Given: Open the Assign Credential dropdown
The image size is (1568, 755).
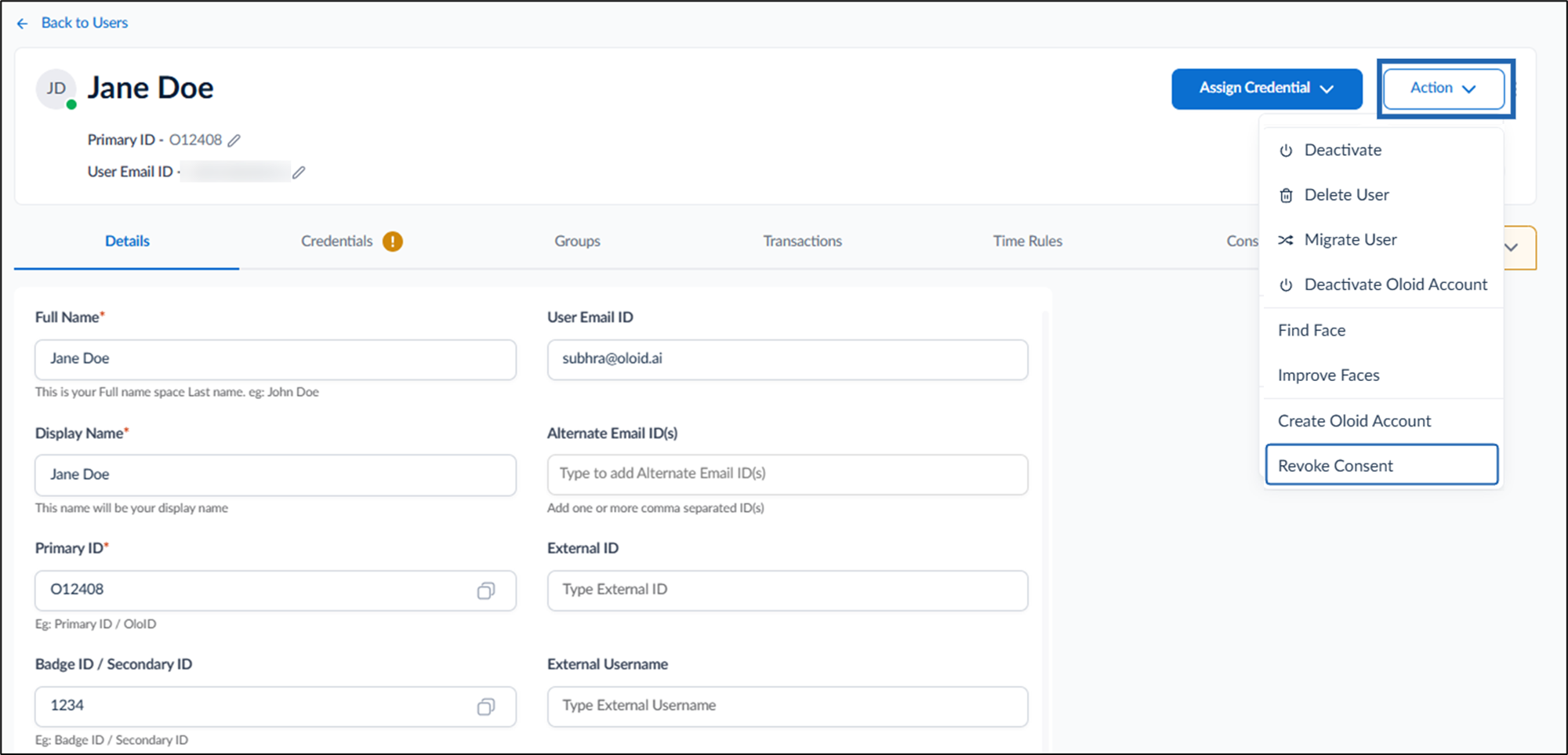Looking at the screenshot, I should [1267, 89].
